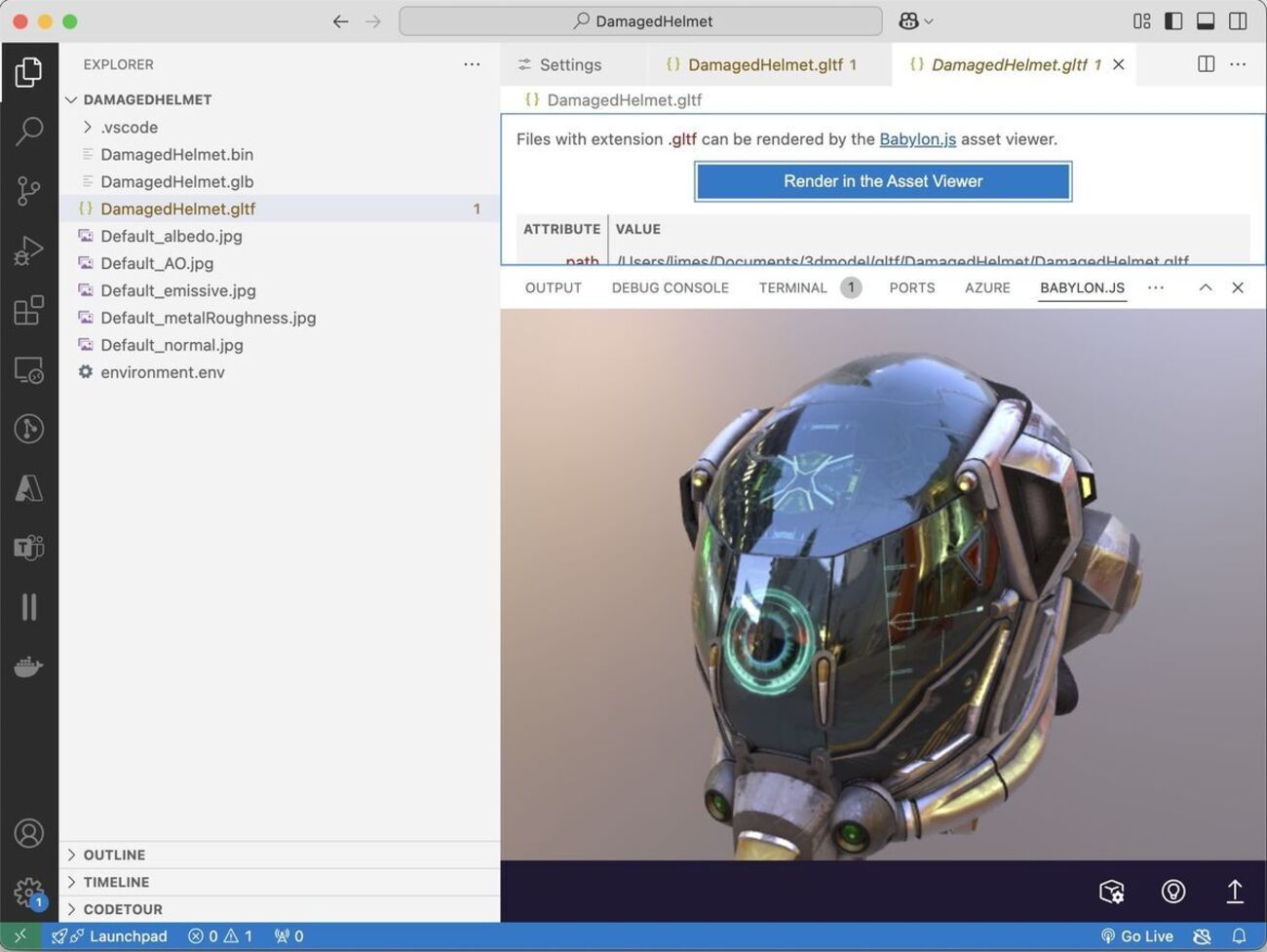This screenshot has width=1267, height=952.
Task: Collapse the bottom panel with the chevron
Action: click(x=1206, y=287)
